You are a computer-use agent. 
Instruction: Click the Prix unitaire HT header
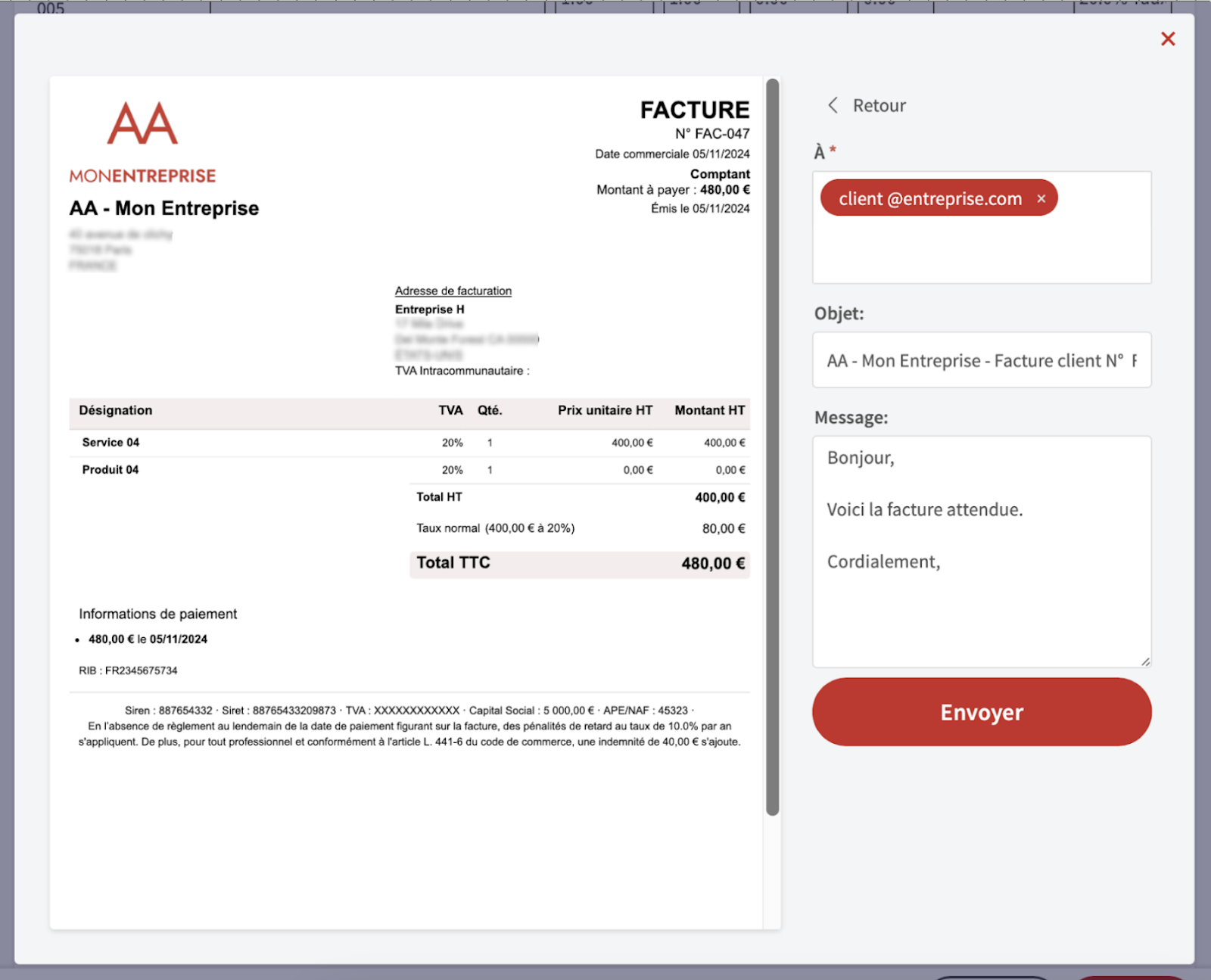[x=605, y=410]
